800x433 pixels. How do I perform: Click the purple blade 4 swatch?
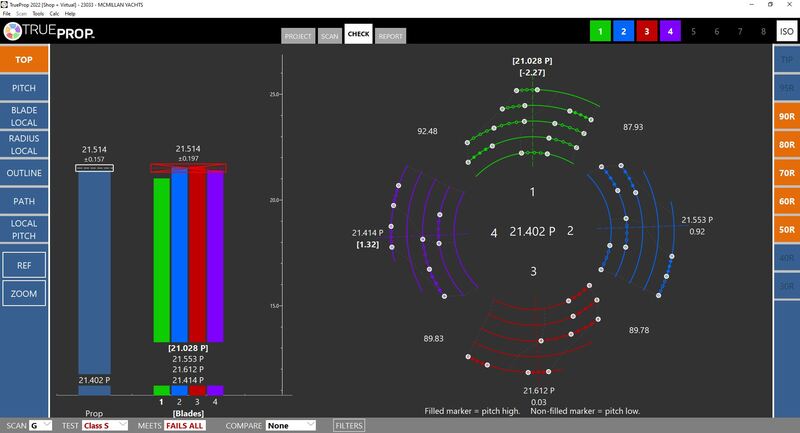671,33
